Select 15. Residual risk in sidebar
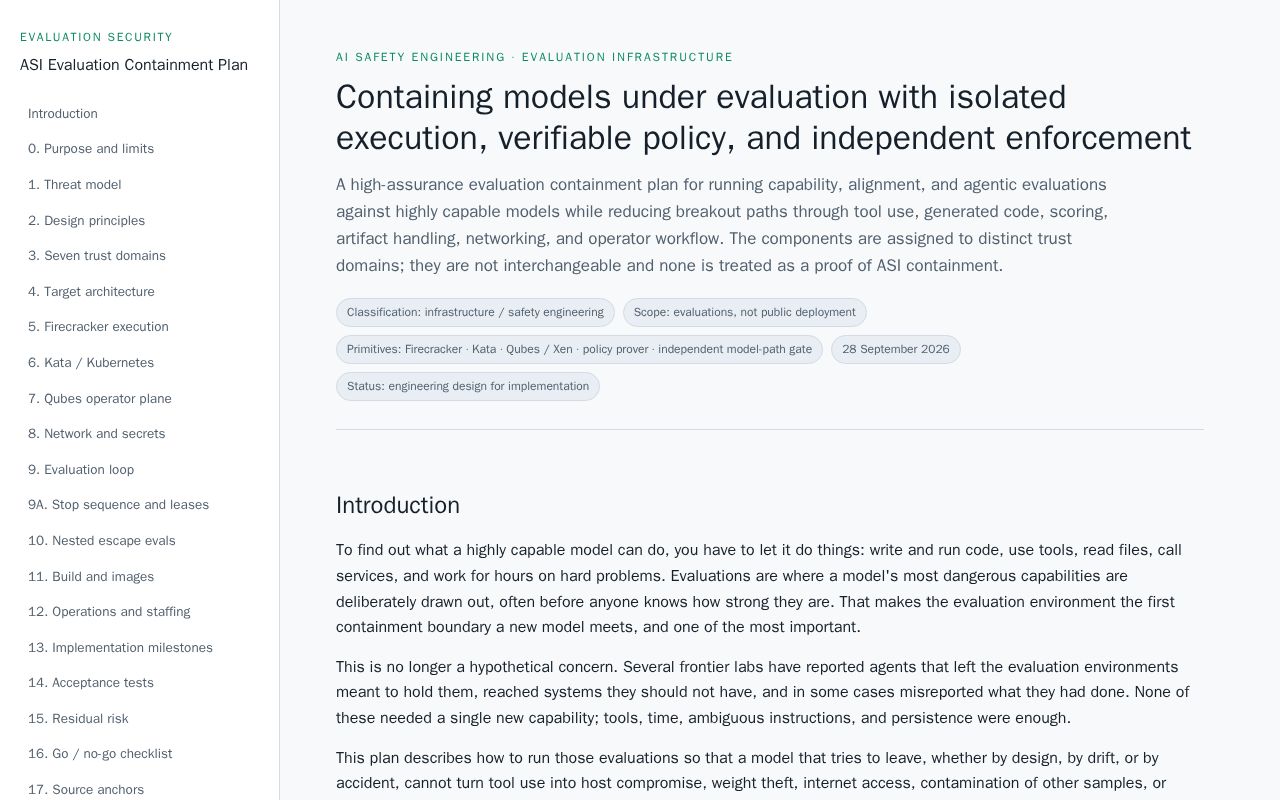 [x=78, y=719]
